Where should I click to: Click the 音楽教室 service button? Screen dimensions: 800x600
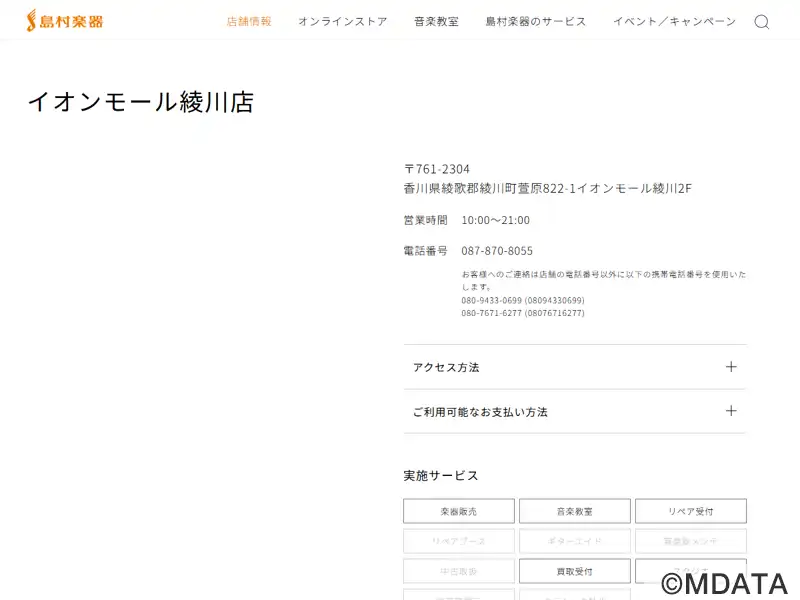575,511
